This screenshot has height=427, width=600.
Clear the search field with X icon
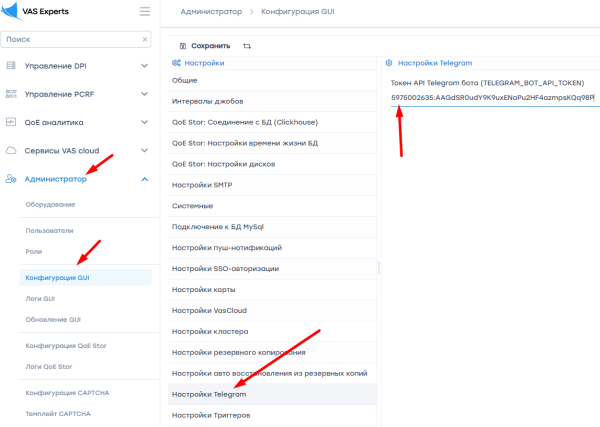145,40
